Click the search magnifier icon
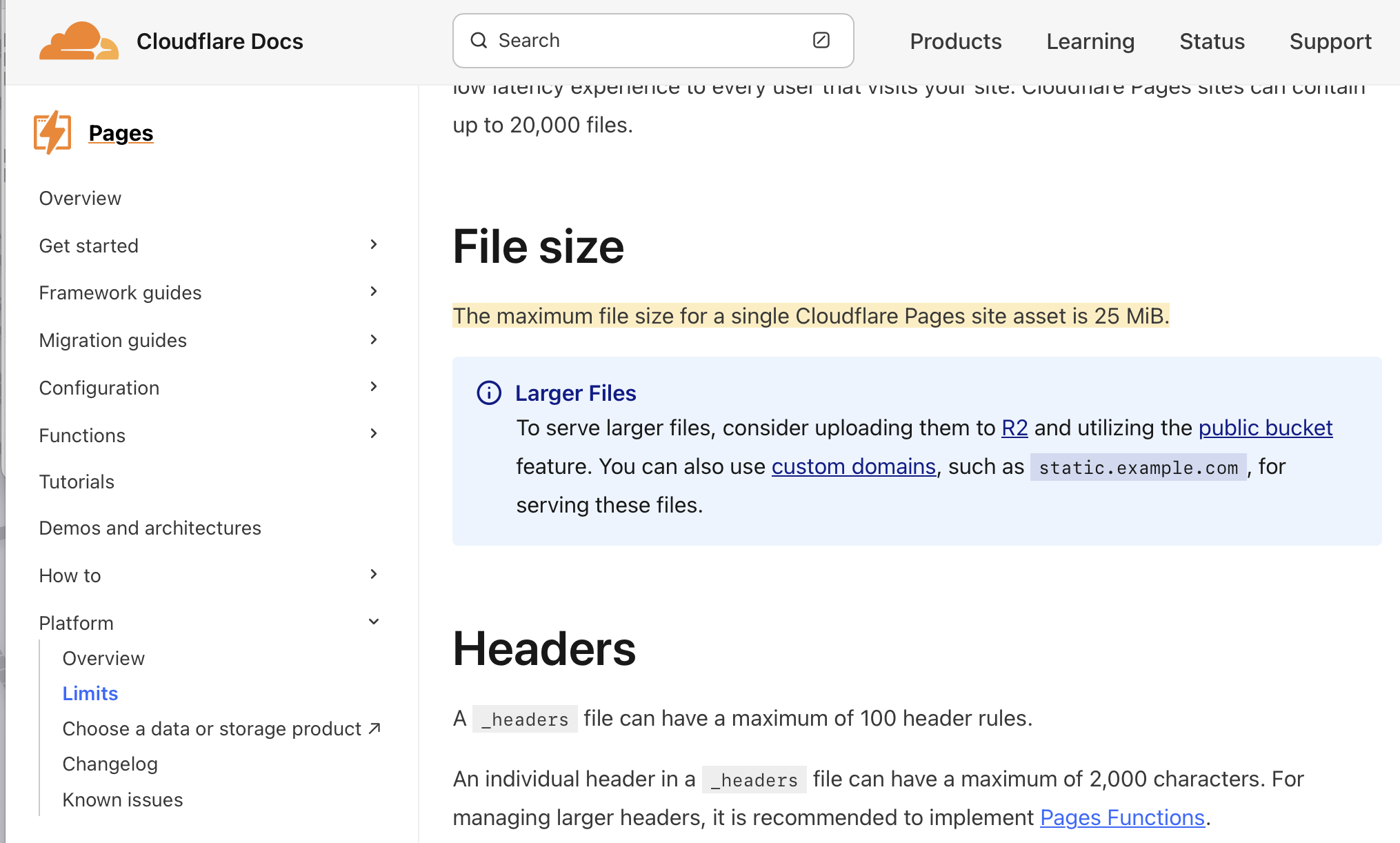The image size is (1400, 843). [479, 41]
